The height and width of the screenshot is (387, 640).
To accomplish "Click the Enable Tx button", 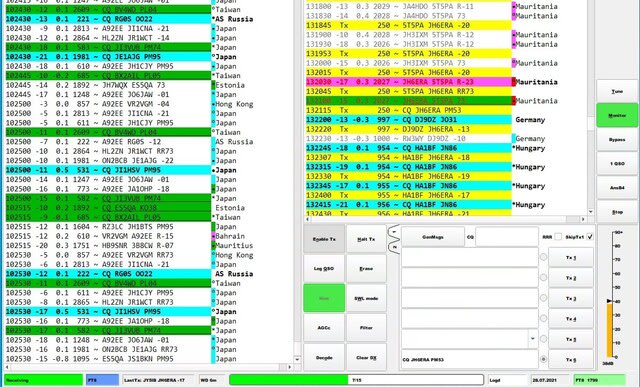I will [324, 239].
